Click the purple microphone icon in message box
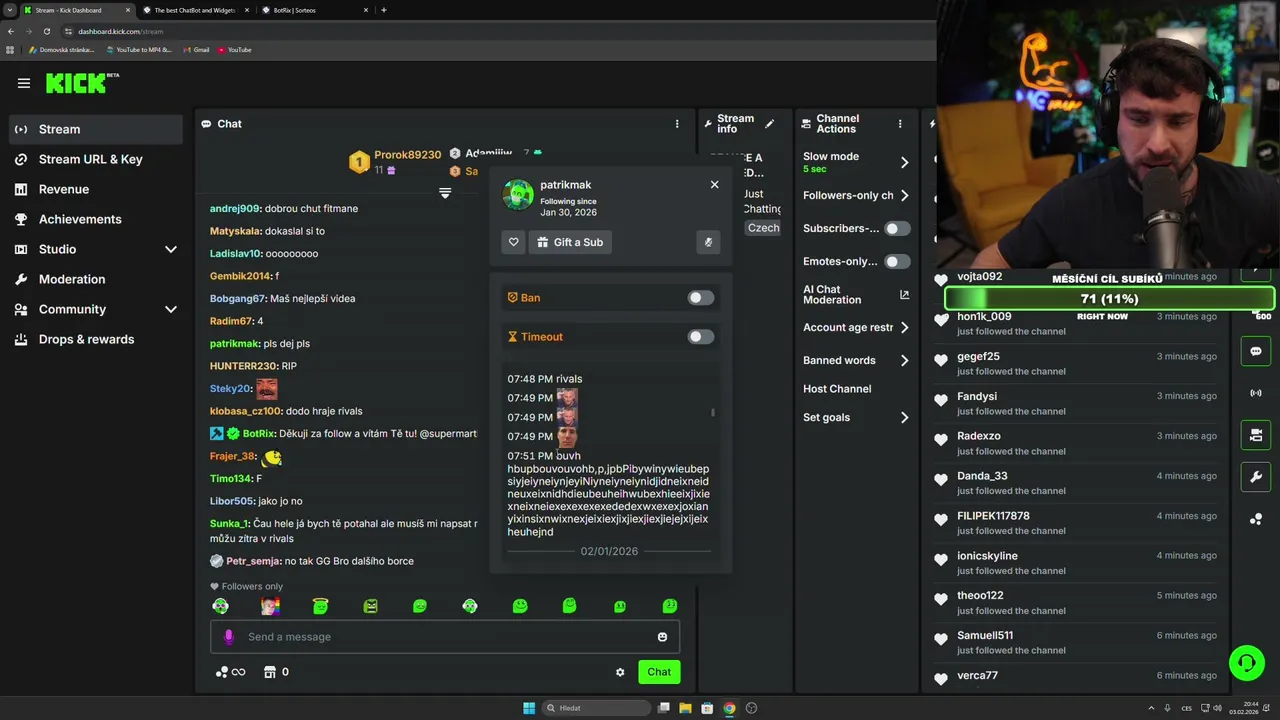The width and height of the screenshot is (1280, 720). (x=229, y=637)
